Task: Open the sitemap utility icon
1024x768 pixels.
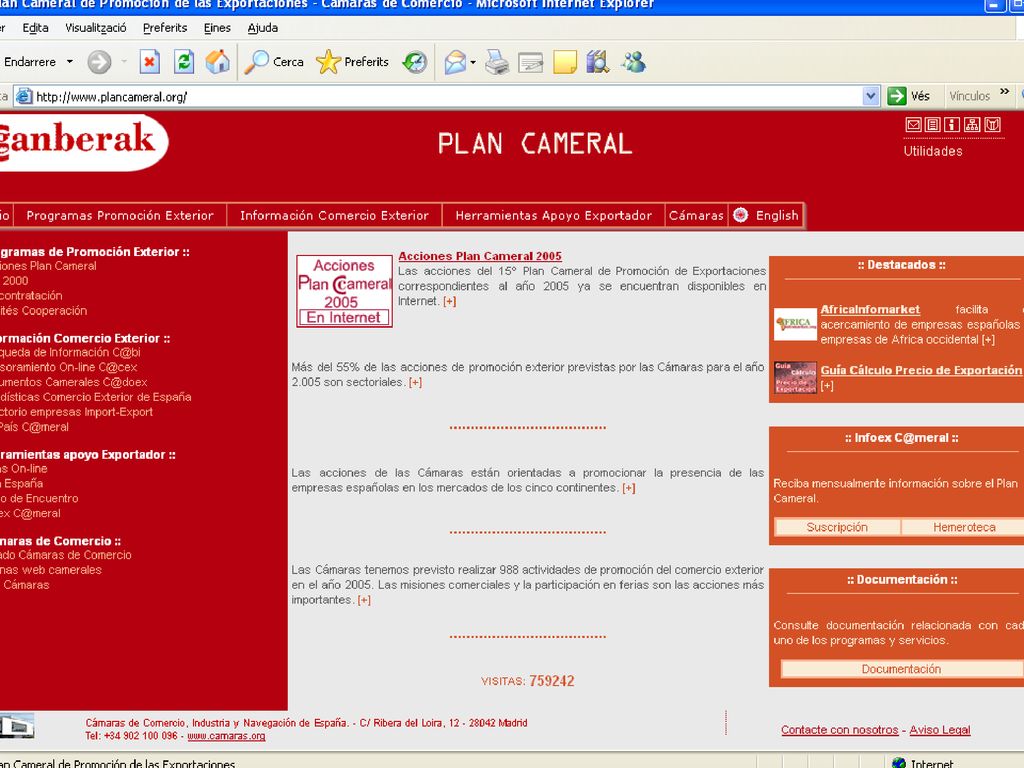Action: tap(972, 125)
